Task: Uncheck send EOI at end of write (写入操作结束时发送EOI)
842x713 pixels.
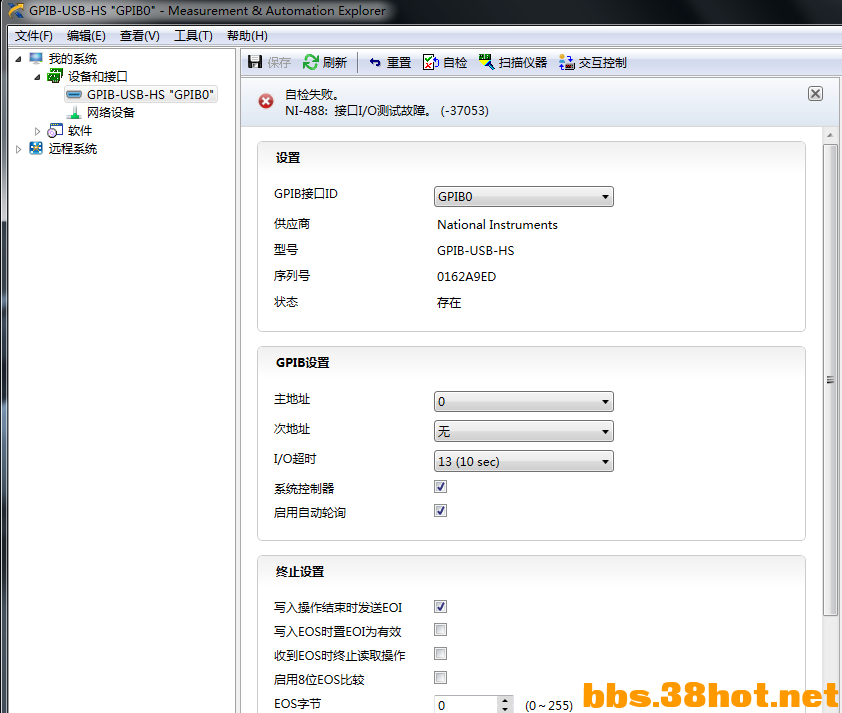Action: click(440, 606)
